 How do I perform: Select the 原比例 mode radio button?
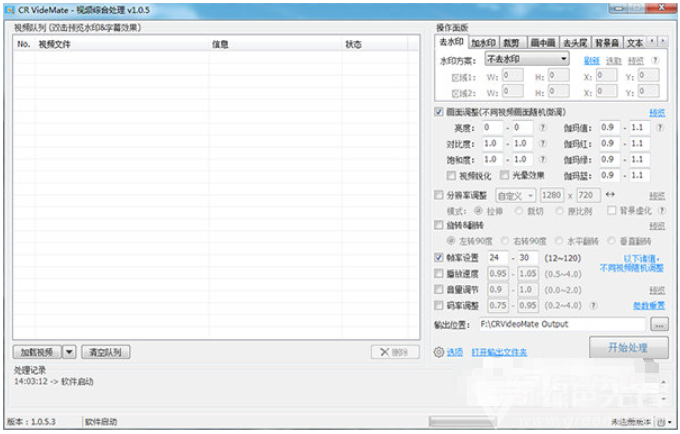[559, 211]
